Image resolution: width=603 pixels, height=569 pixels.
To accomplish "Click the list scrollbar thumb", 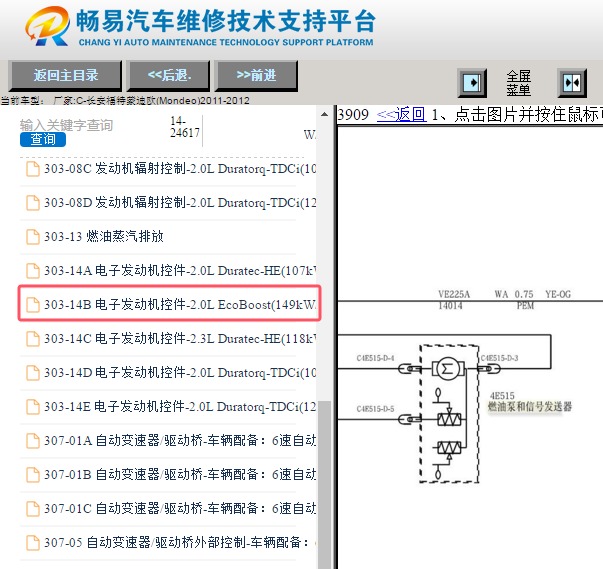I will [325, 484].
